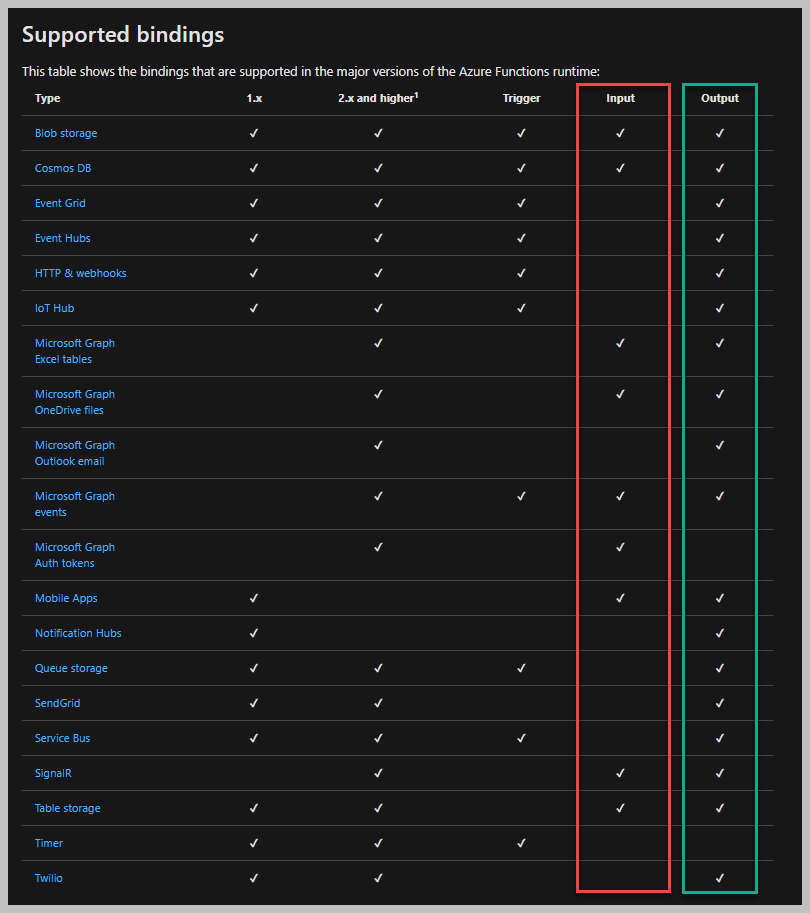Open the Cosmos DB link
Viewport: 810px width, 913px height.
(x=63, y=168)
